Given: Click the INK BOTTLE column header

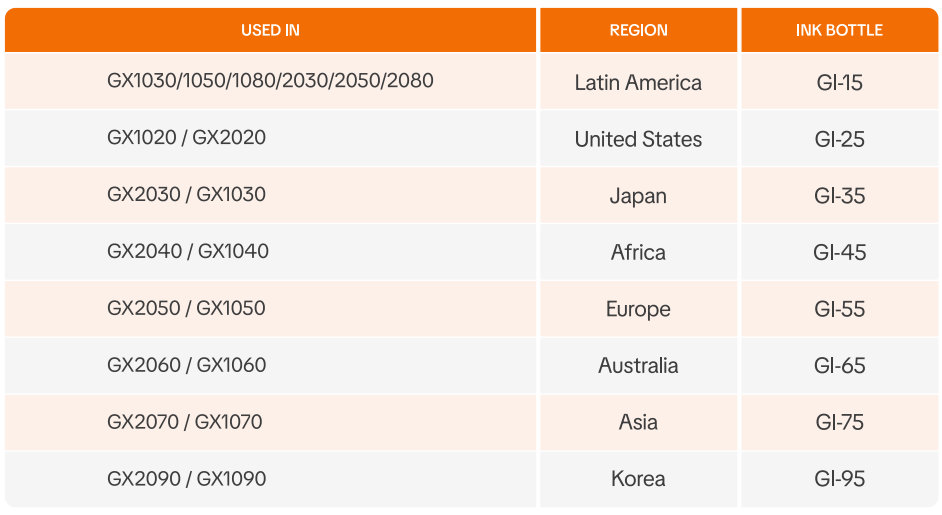Looking at the screenshot, I should point(839,30).
